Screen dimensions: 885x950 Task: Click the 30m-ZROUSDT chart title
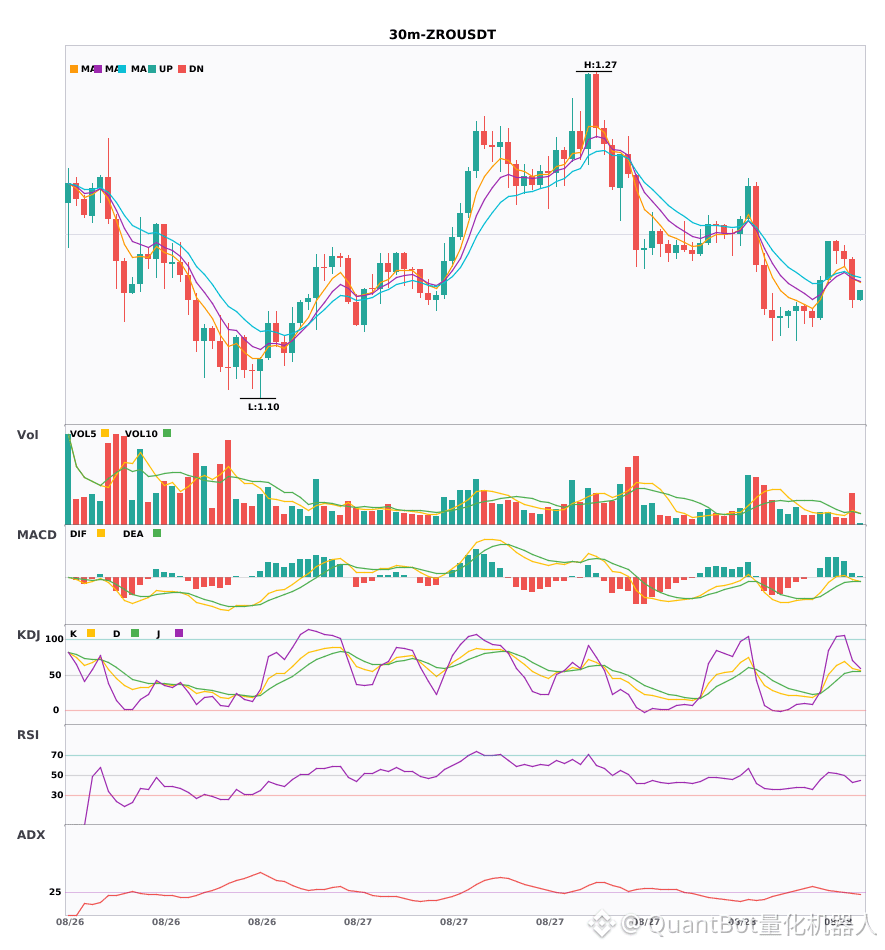[442, 35]
